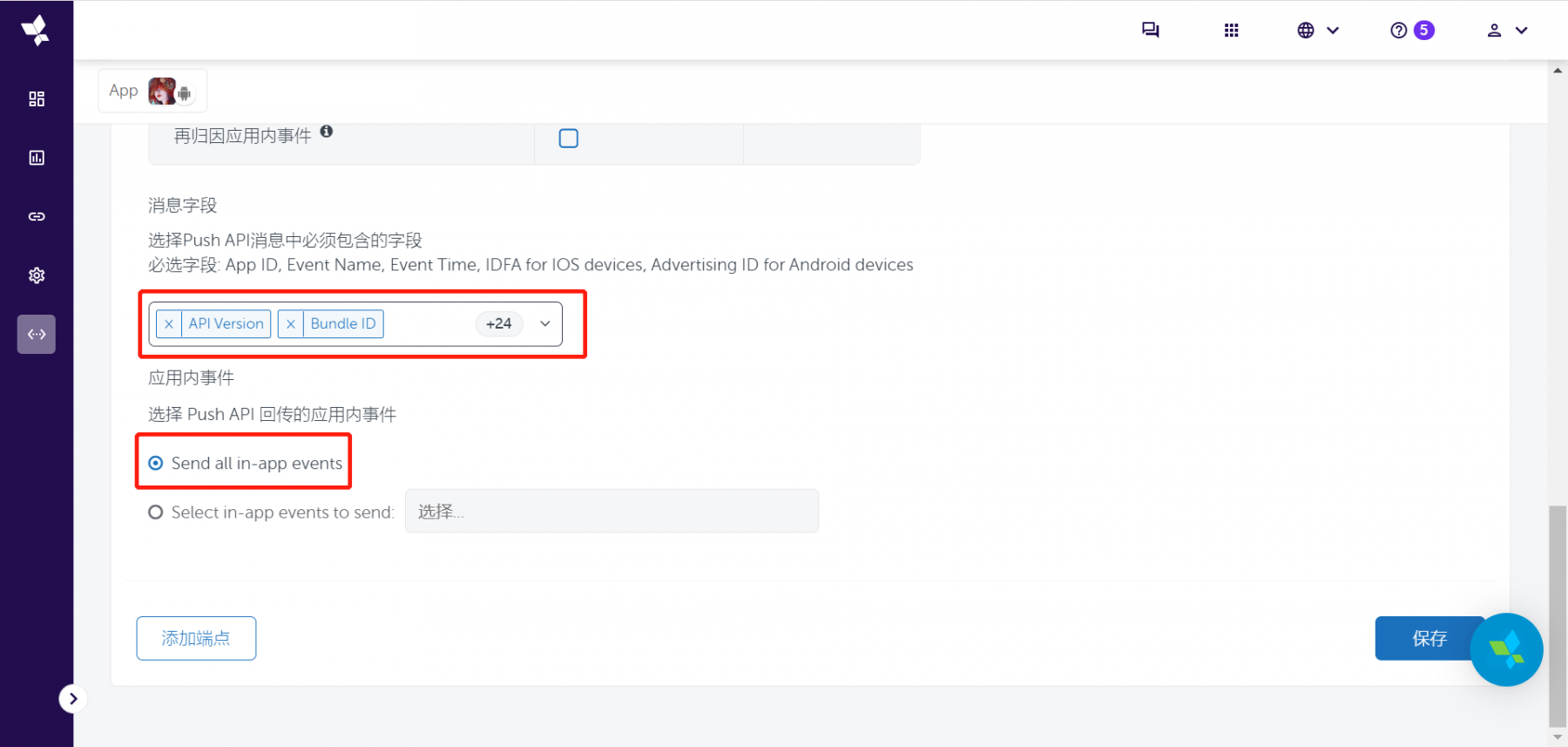Open the purple notification badge showing 5

1424,31
